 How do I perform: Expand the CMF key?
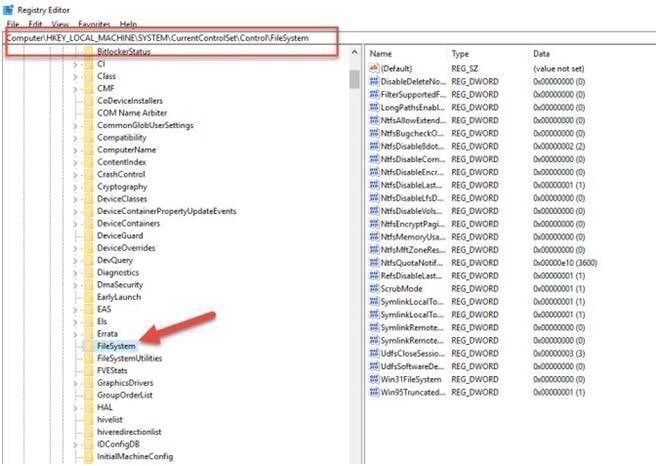(x=76, y=89)
